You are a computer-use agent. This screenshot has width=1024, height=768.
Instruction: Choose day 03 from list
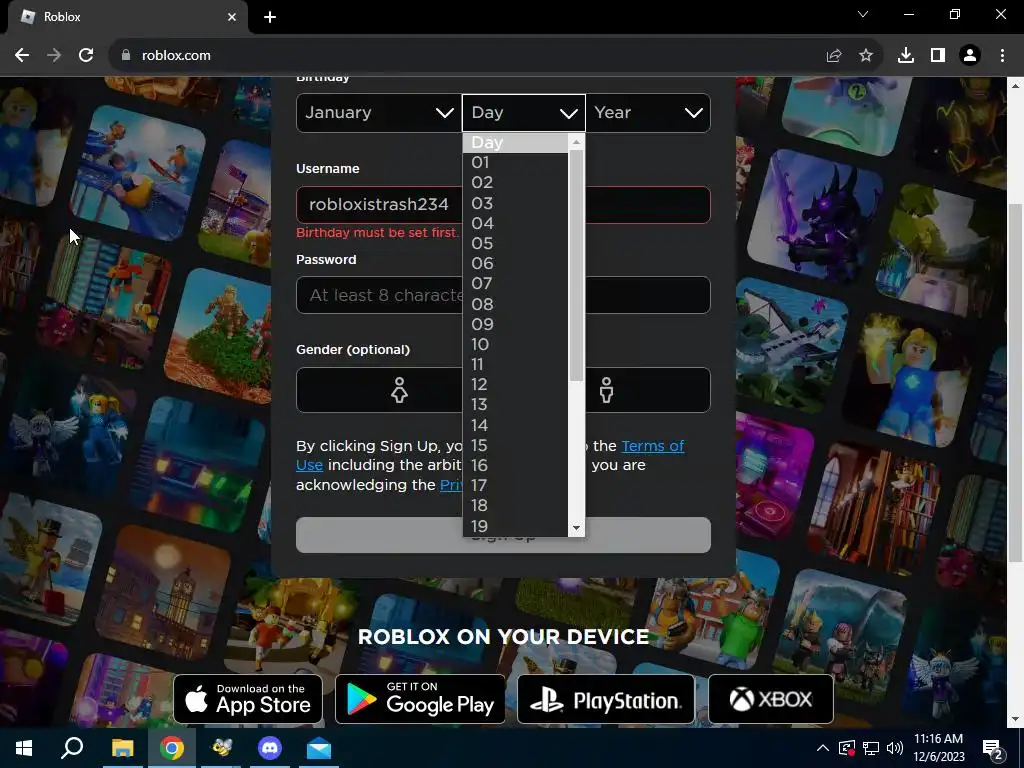[x=515, y=203]
